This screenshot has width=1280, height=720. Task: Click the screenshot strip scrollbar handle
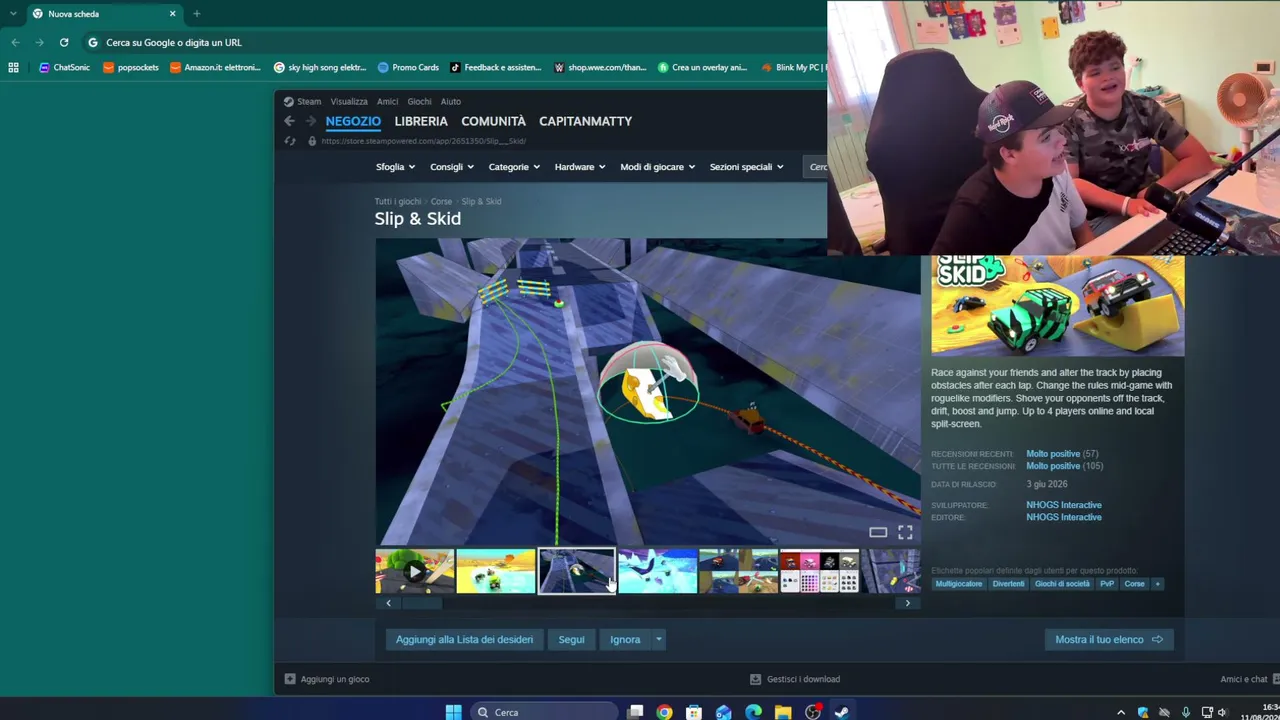[421, 603]
